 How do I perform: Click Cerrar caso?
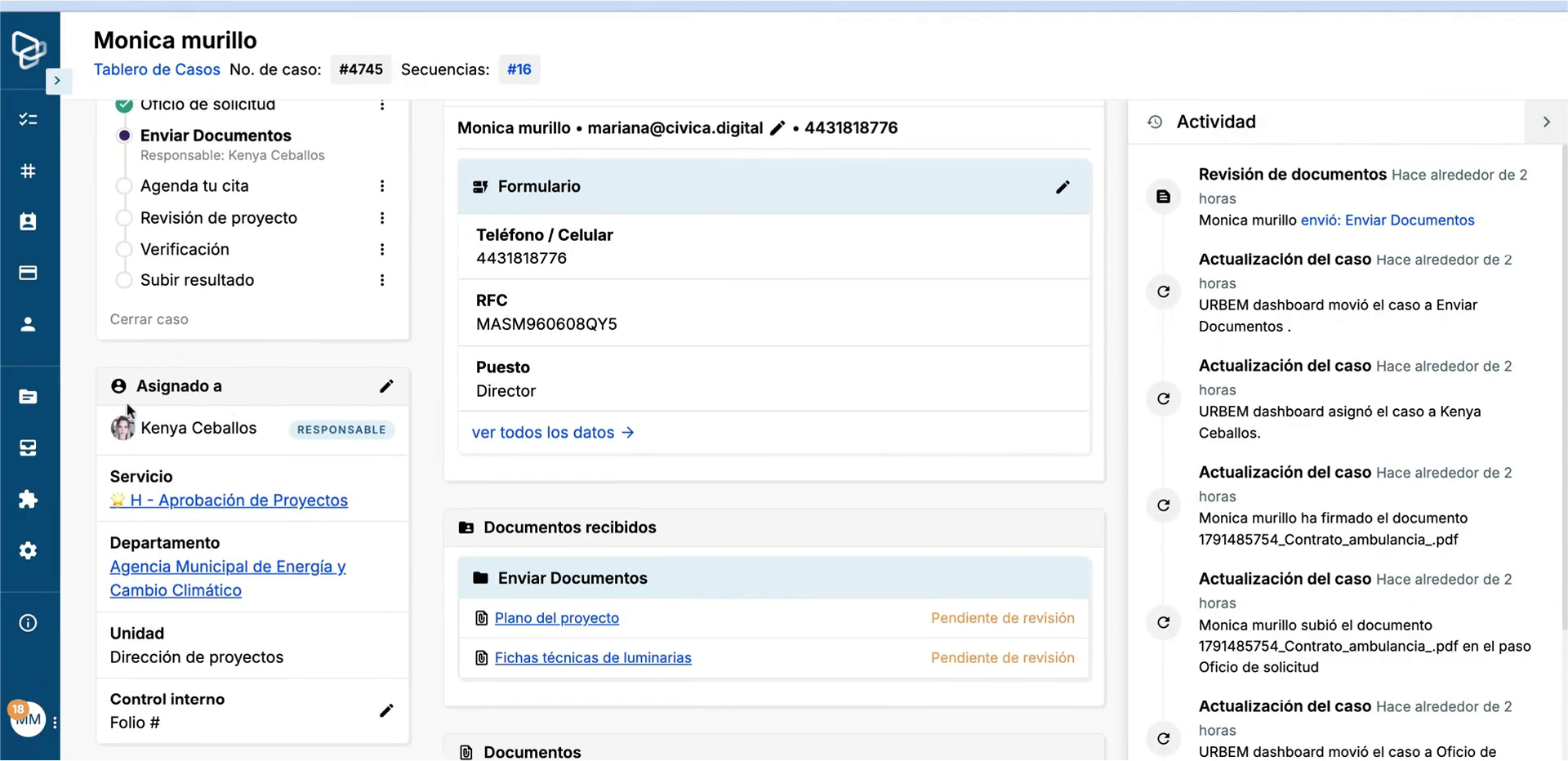point(149,319)
